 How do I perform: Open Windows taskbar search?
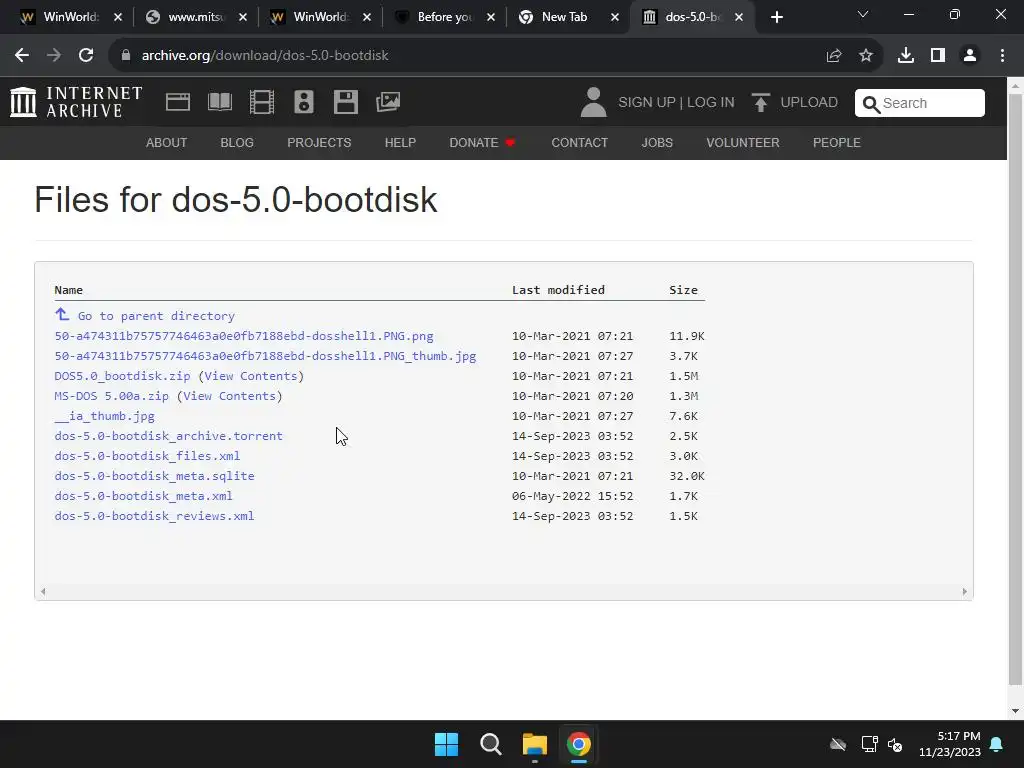[490, 744]
